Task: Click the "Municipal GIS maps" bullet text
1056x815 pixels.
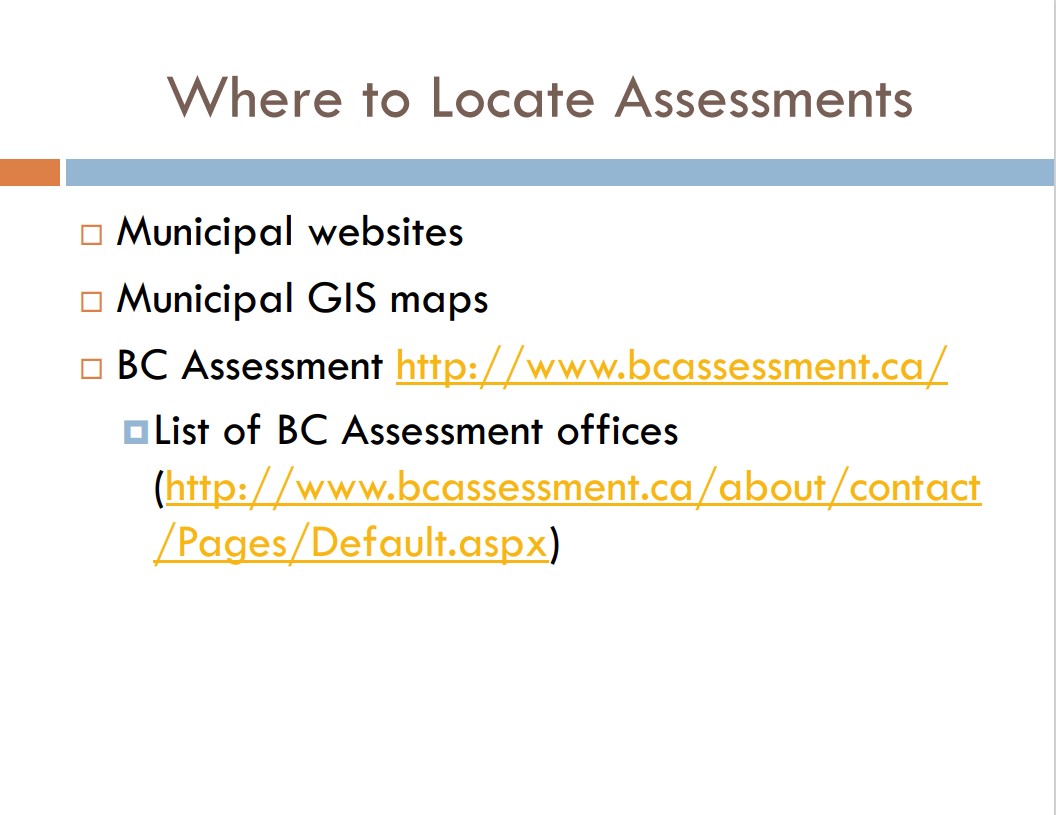Action: (x=302, y=298)
